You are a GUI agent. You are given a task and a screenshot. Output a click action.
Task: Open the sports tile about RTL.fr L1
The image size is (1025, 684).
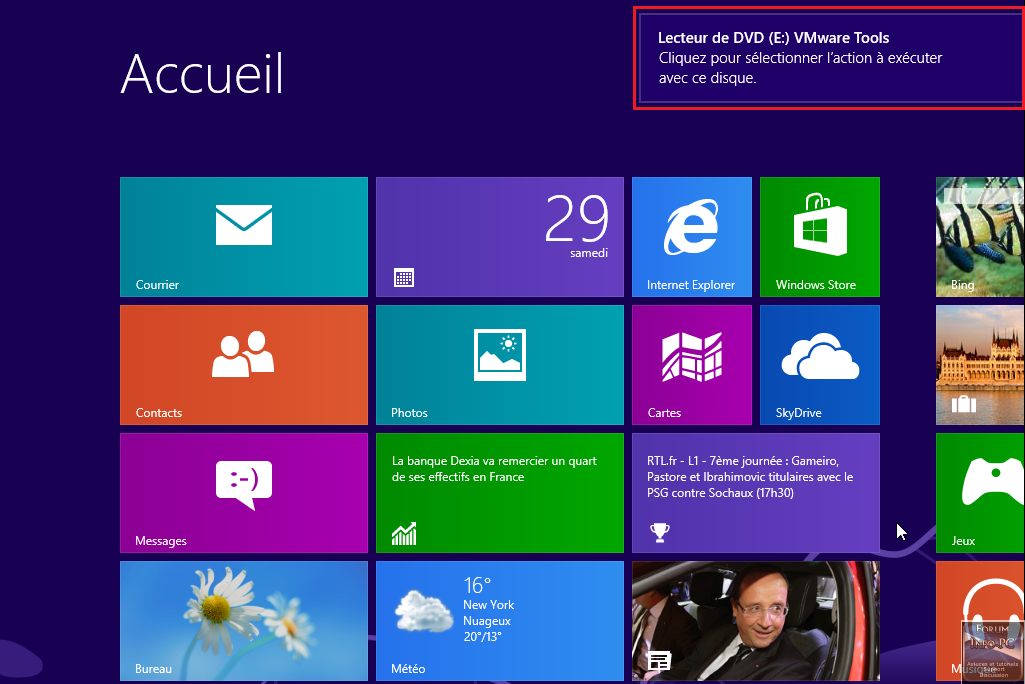[x=756, y=493]
